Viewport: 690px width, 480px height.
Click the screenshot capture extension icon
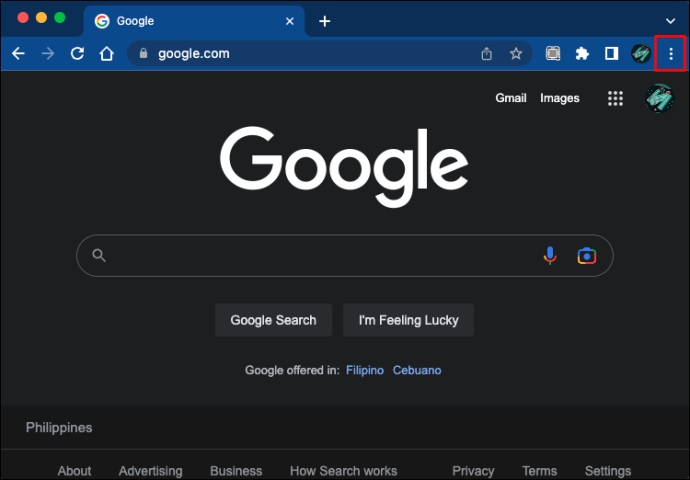[553, 54]
